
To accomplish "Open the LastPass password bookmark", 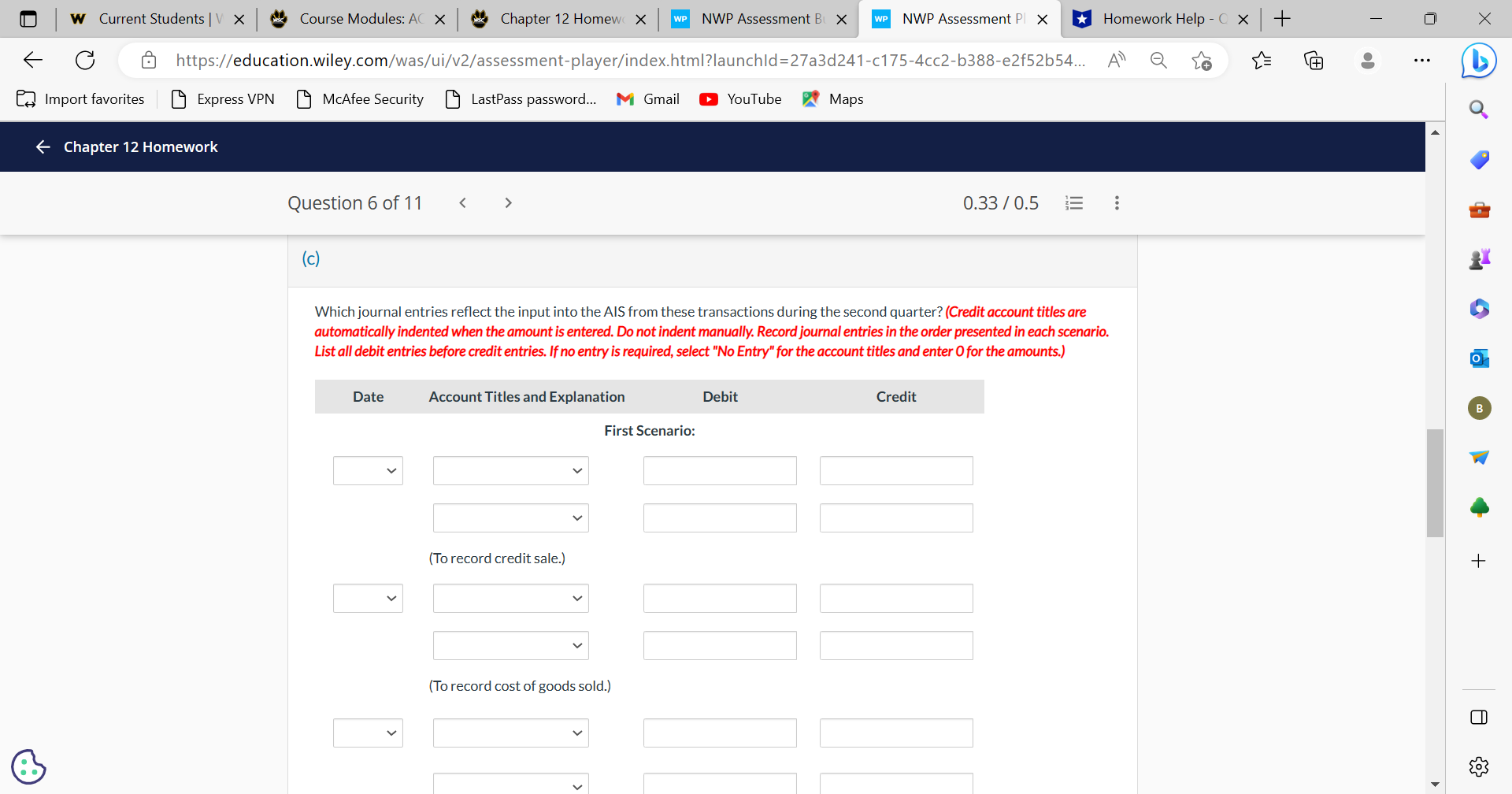I will pyautogui.click(x=521, y=99).
